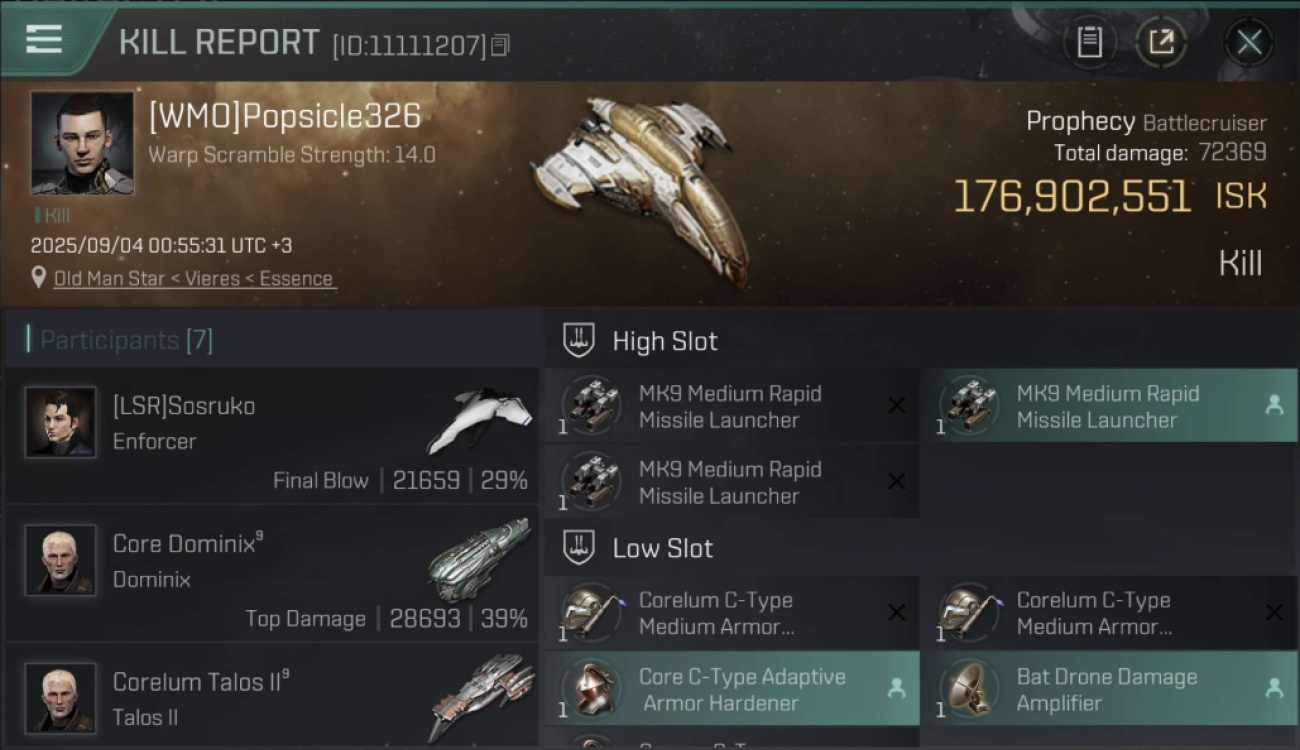1300x750 pixels.
Task: Click the first destroyed MK9 launcher entry
Action: pyautogui.click(x=732, y=406)
